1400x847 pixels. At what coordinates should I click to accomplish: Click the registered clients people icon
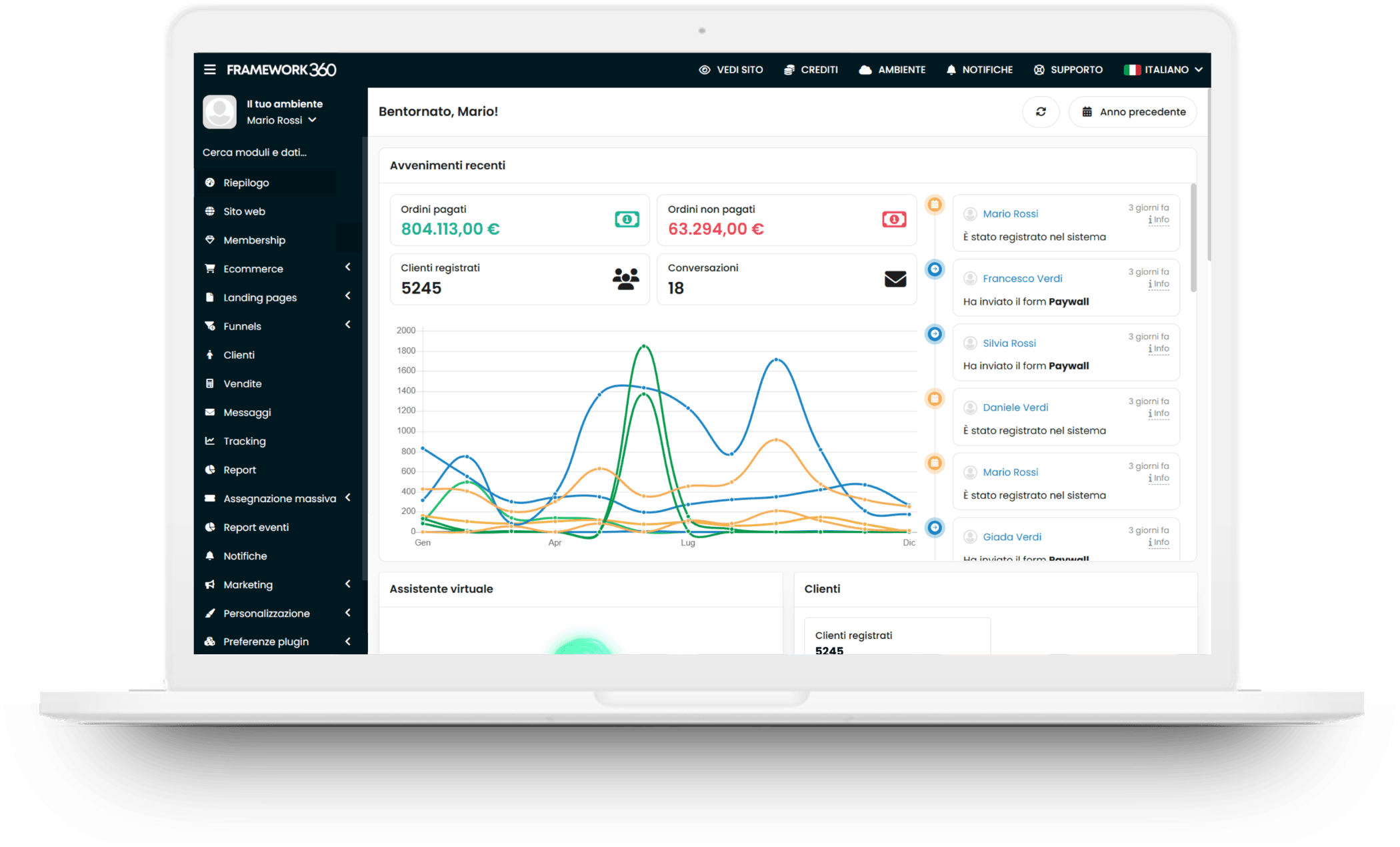pos(625,278)
